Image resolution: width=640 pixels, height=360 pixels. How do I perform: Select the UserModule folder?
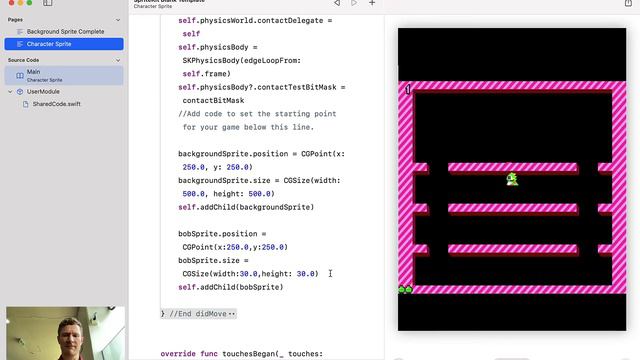coord(43,91)
